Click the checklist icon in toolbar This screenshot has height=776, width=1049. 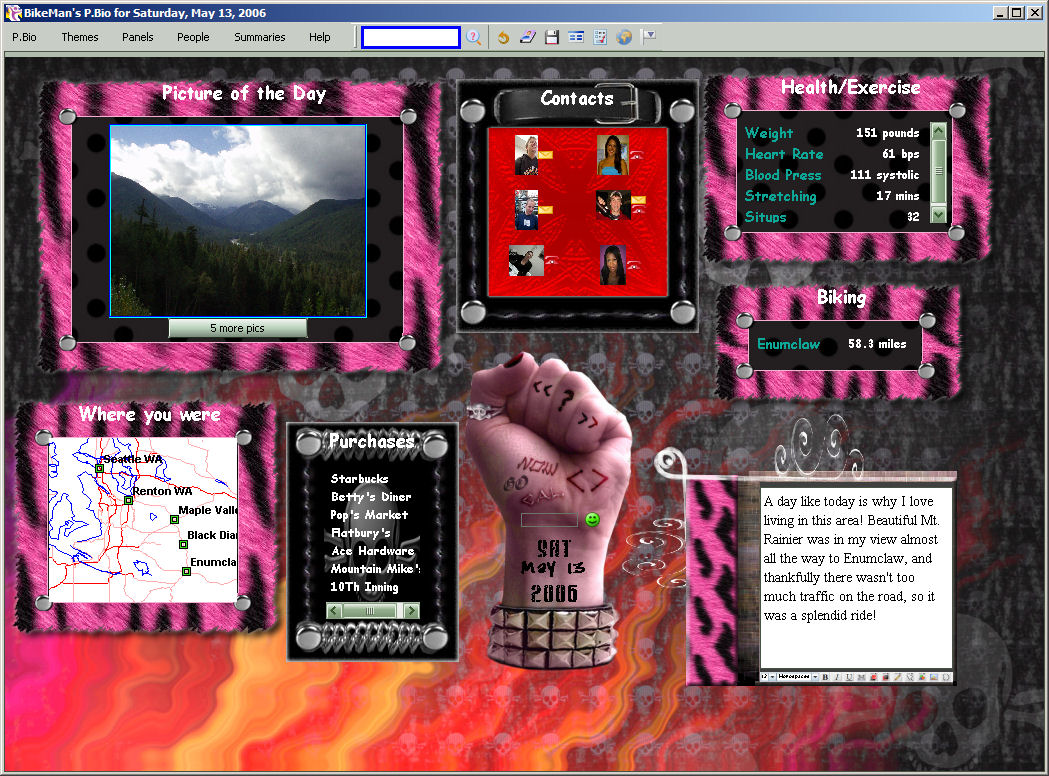click(600, 38)
